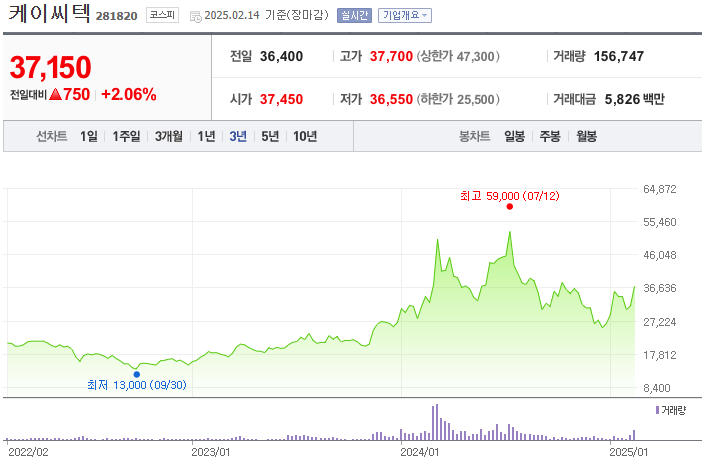Click the 전일 value 36,400
Screen dimensions: 702x459
[x=282, y=56]
